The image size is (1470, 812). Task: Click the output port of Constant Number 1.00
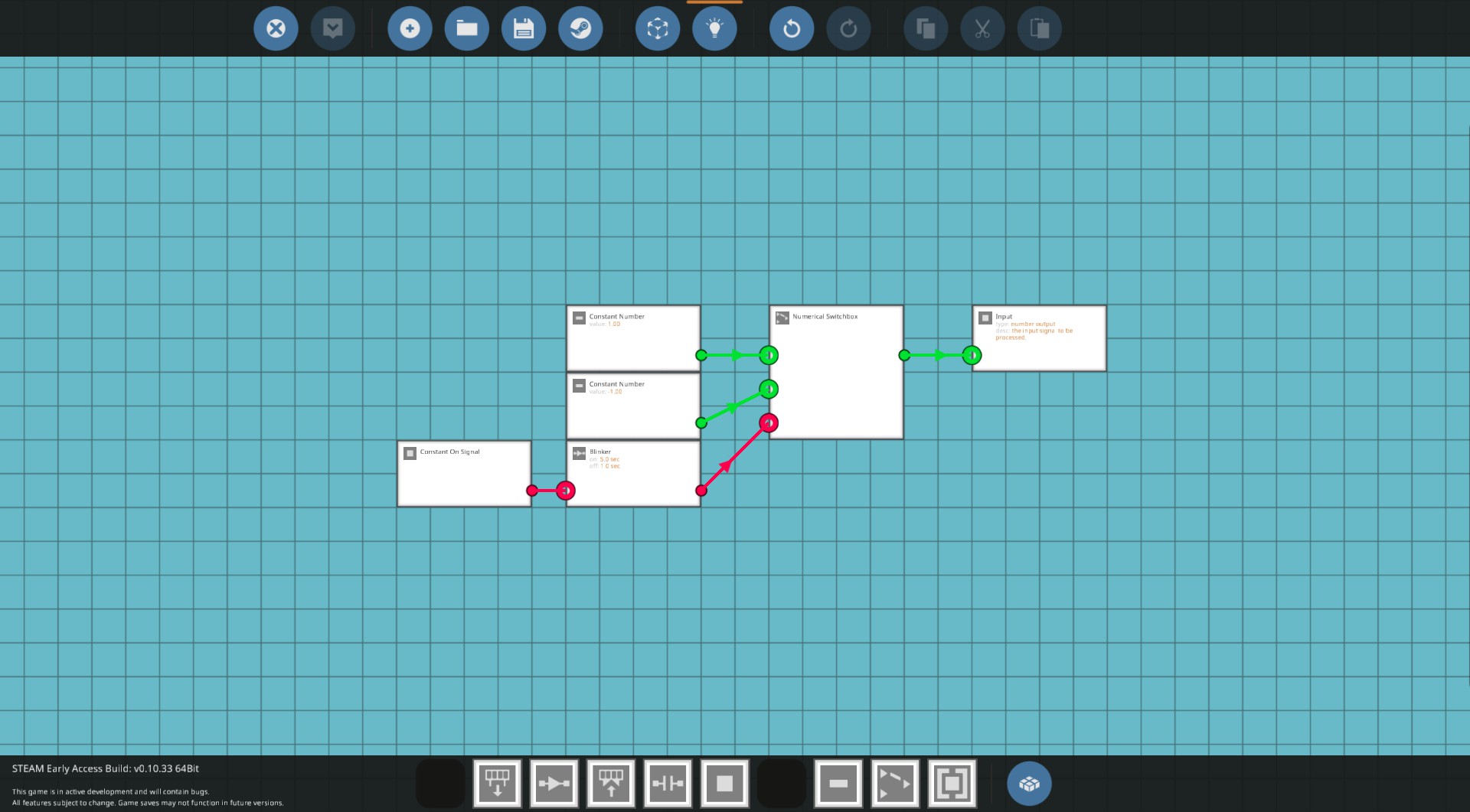(701, 355)
